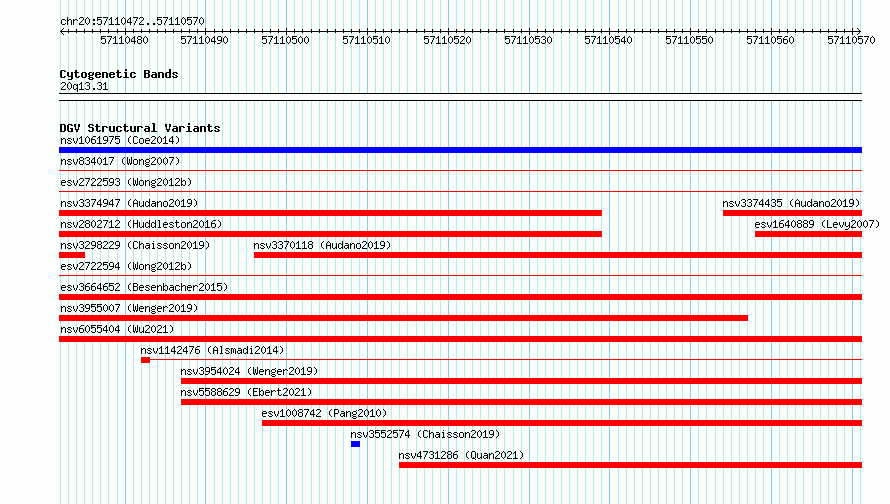
Task: Click ruler position 57110550
Action: point(690,40)
